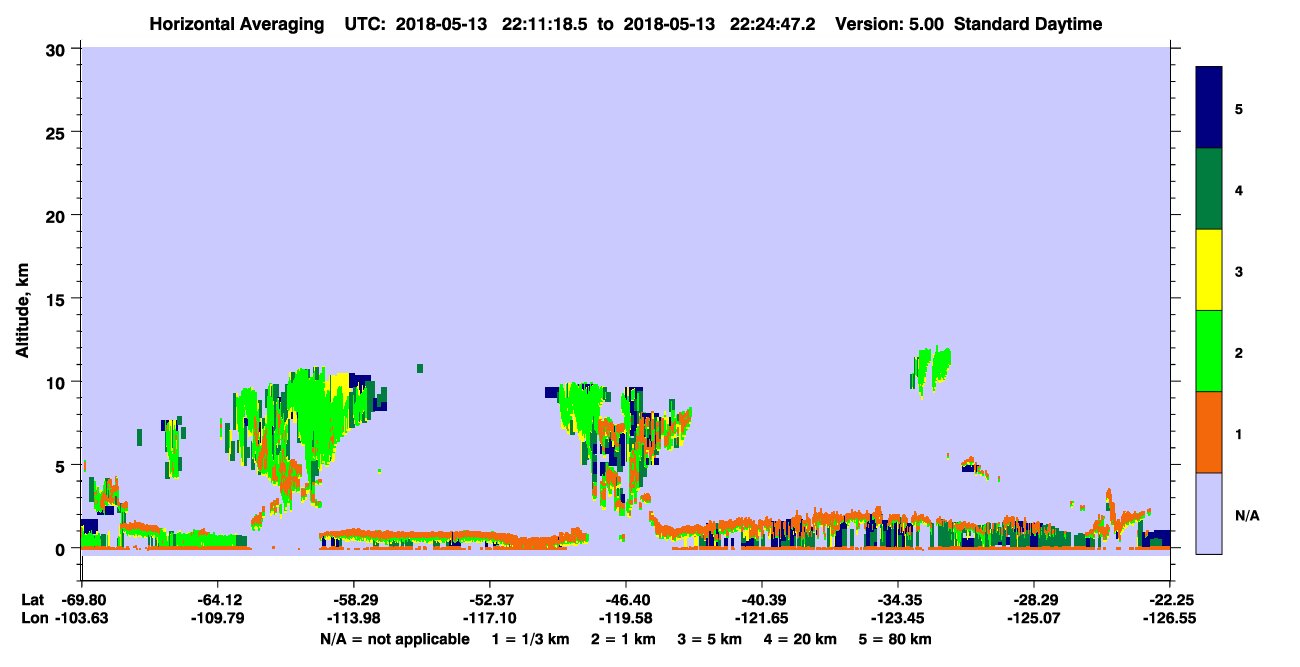Click latitude value -64.12
Screen dimensions: 1300x667
click(217, 600)
